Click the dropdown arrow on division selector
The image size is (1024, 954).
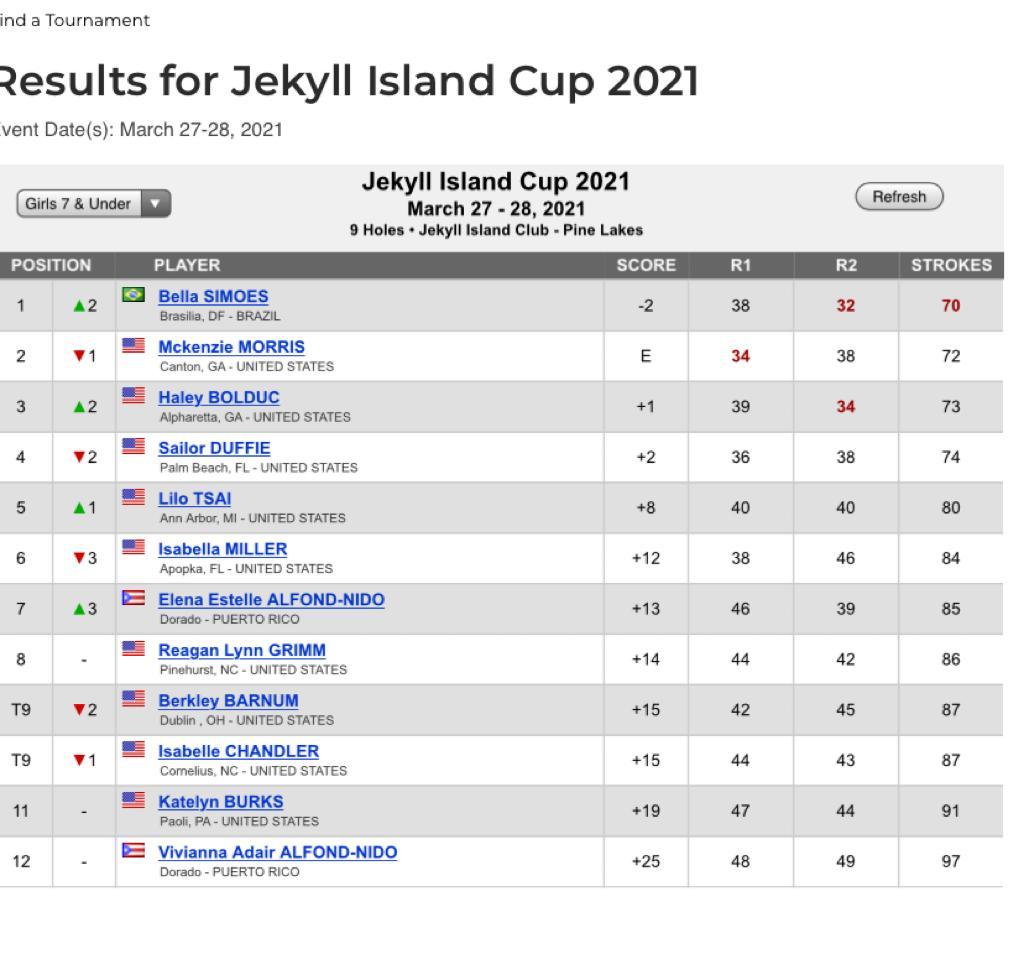pos(155,204)
